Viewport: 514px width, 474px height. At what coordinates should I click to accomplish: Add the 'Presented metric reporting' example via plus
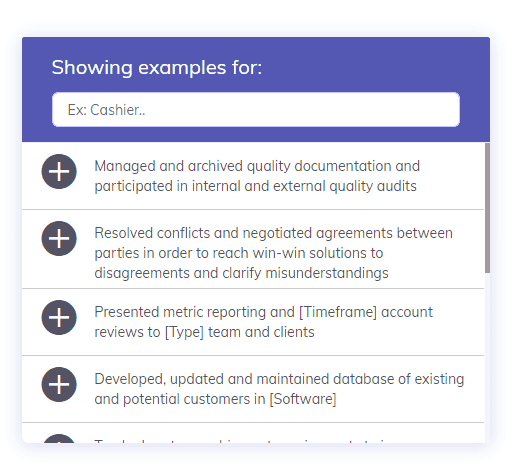pos(59,318)
